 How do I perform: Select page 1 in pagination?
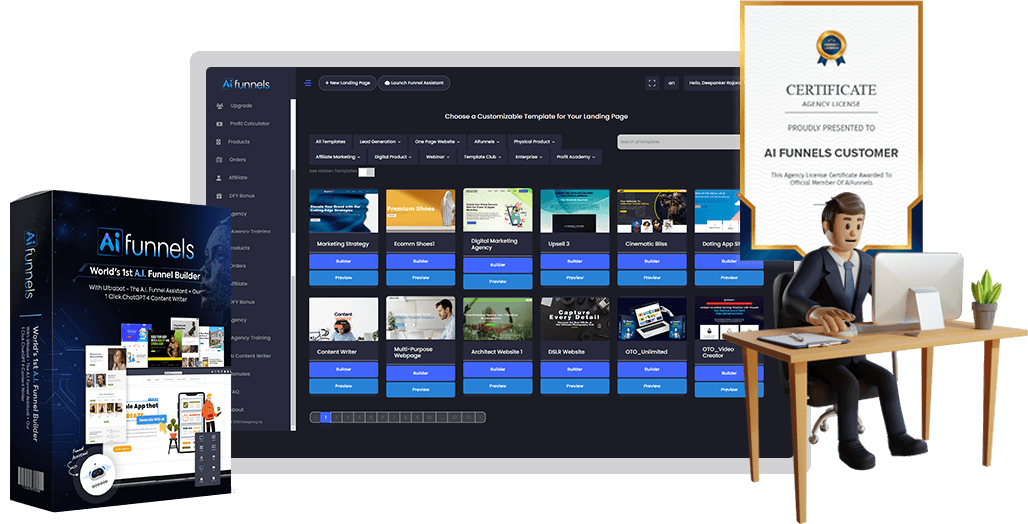pos(325,417)
